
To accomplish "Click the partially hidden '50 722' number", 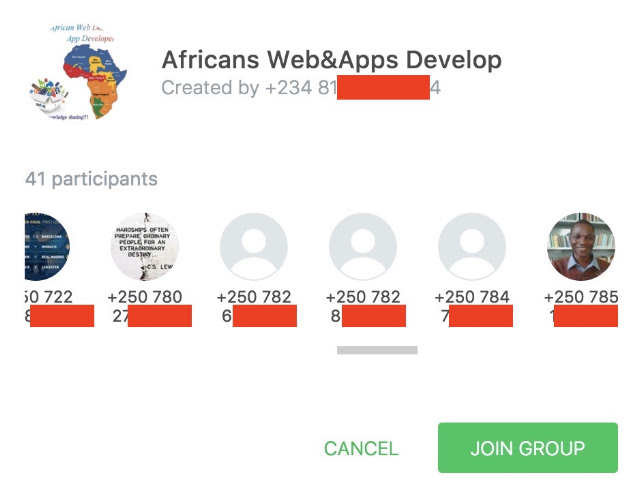I will (x=49, y=297).
